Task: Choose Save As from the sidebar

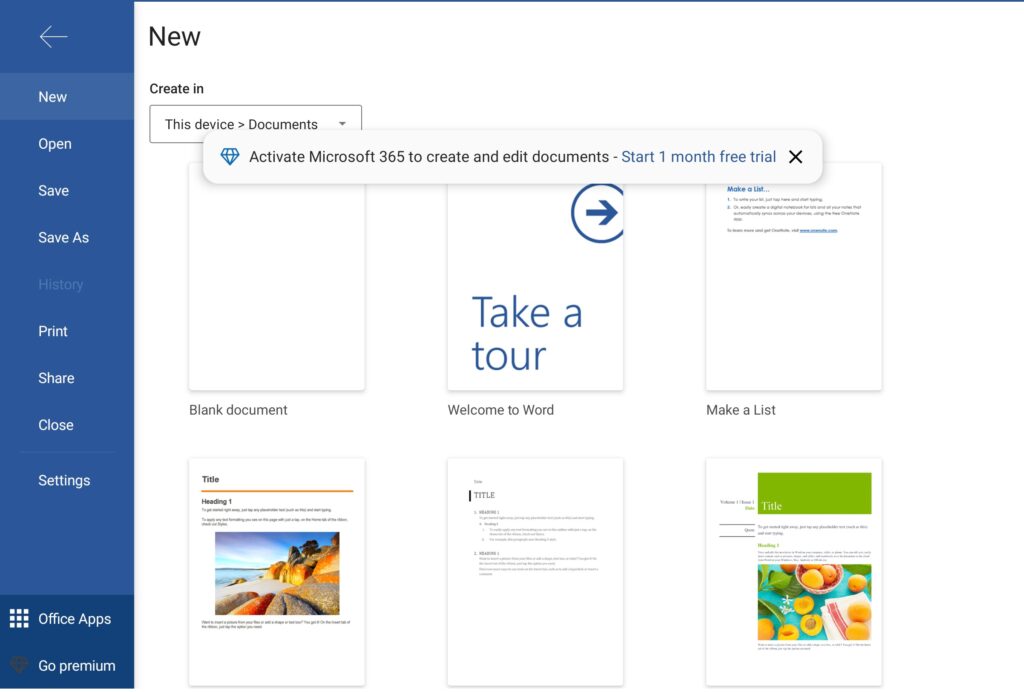Action: pyautogui.click(x=67, y=238)
